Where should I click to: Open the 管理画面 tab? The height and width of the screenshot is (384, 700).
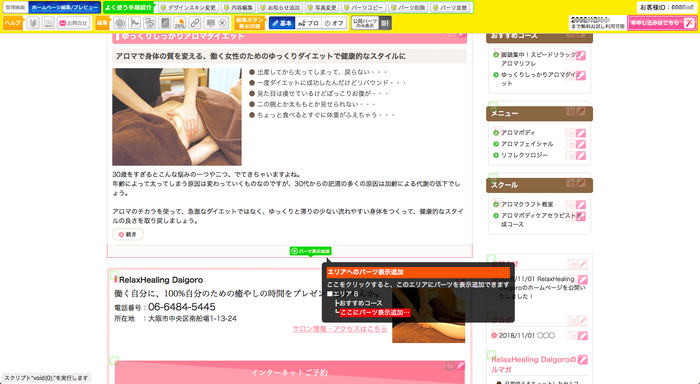pyautogui.click(x=15, y=8)
